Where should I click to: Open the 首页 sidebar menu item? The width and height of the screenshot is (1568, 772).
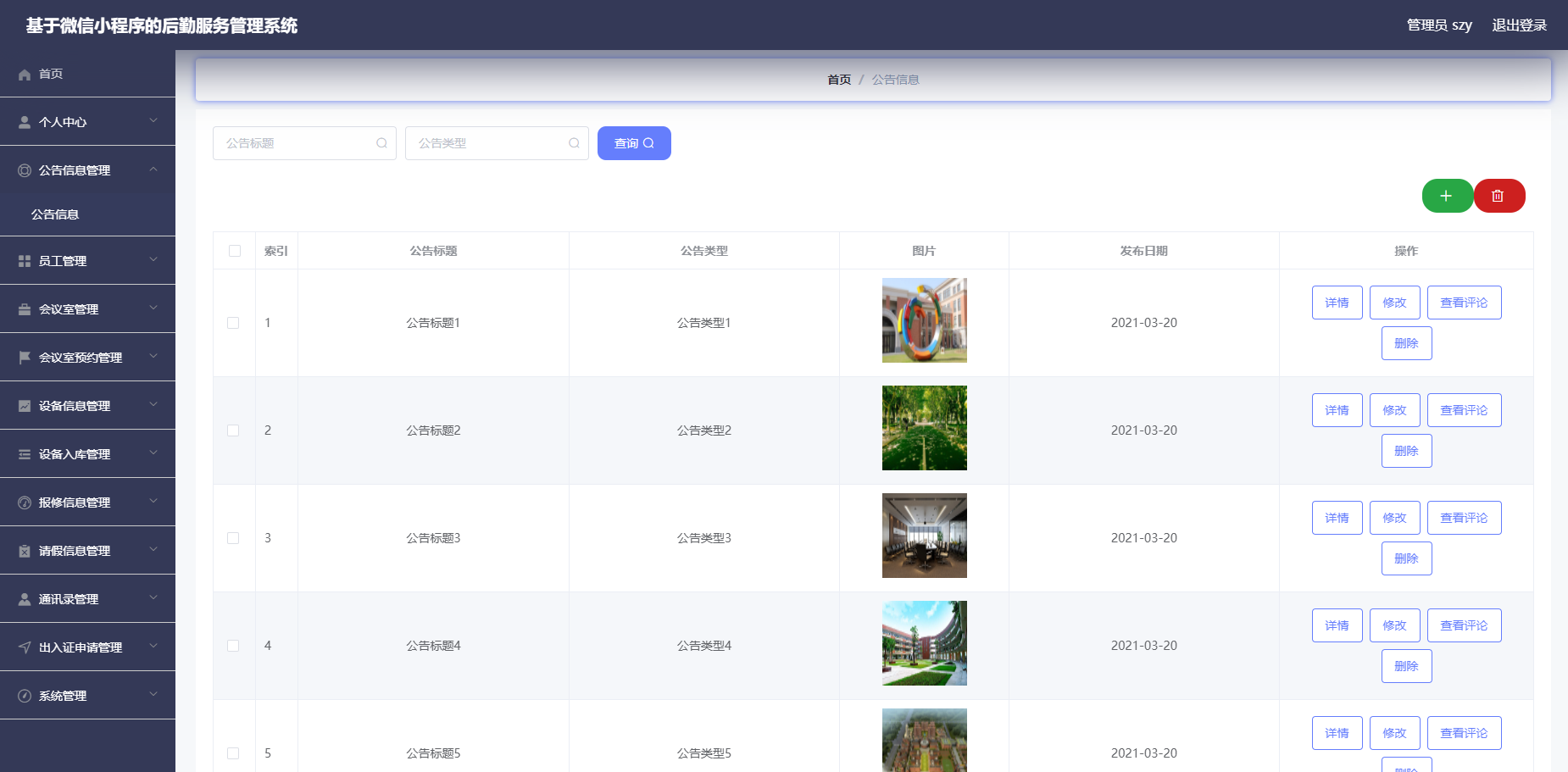(x=87, y=74)
